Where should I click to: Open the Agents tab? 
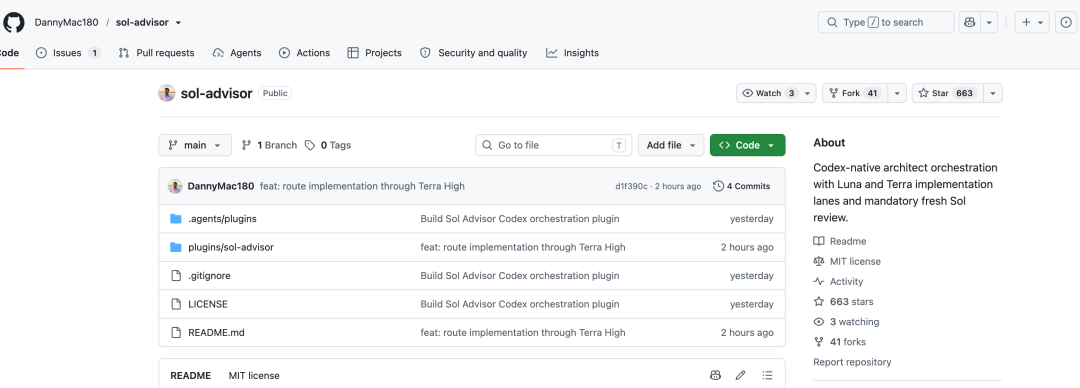pyautogui.click(x=237, y=53)
